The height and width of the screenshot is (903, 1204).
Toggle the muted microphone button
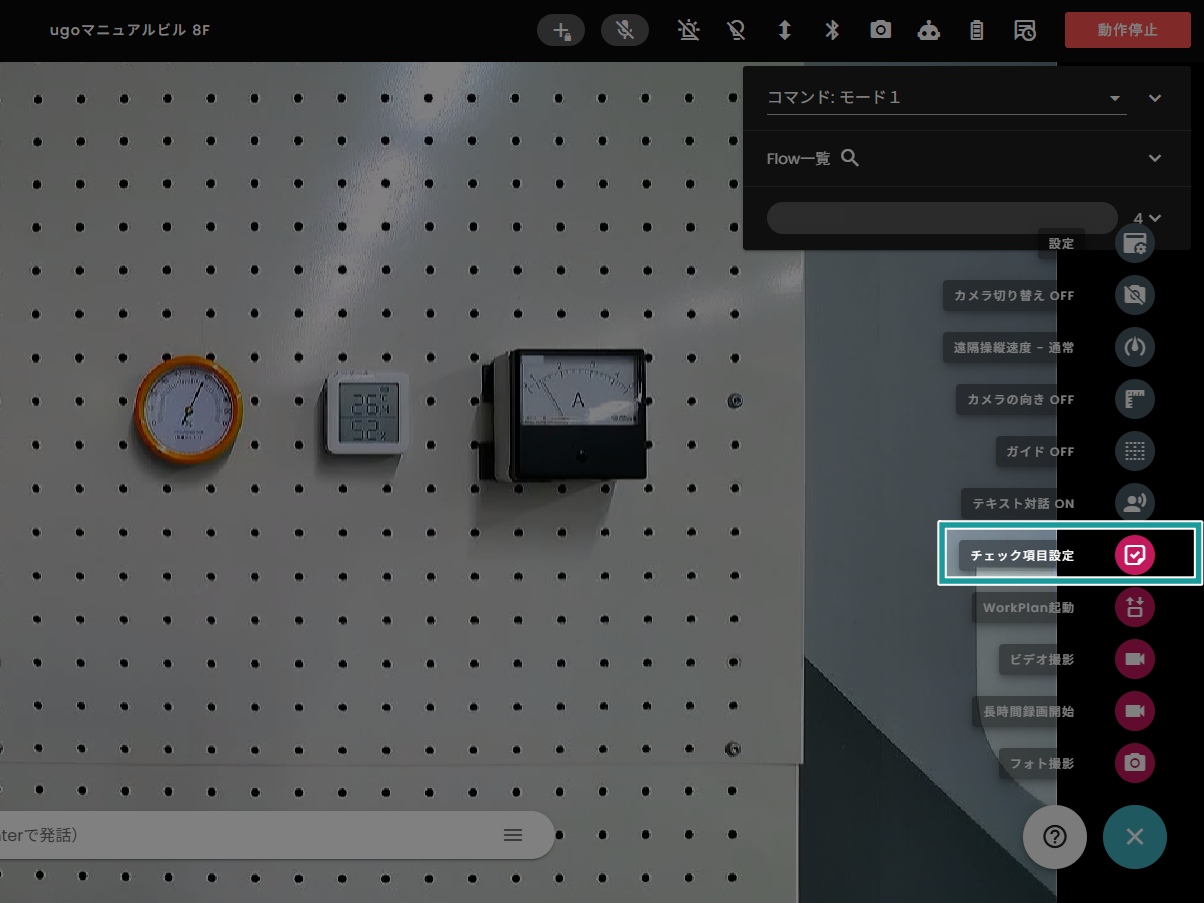[625, 30]
